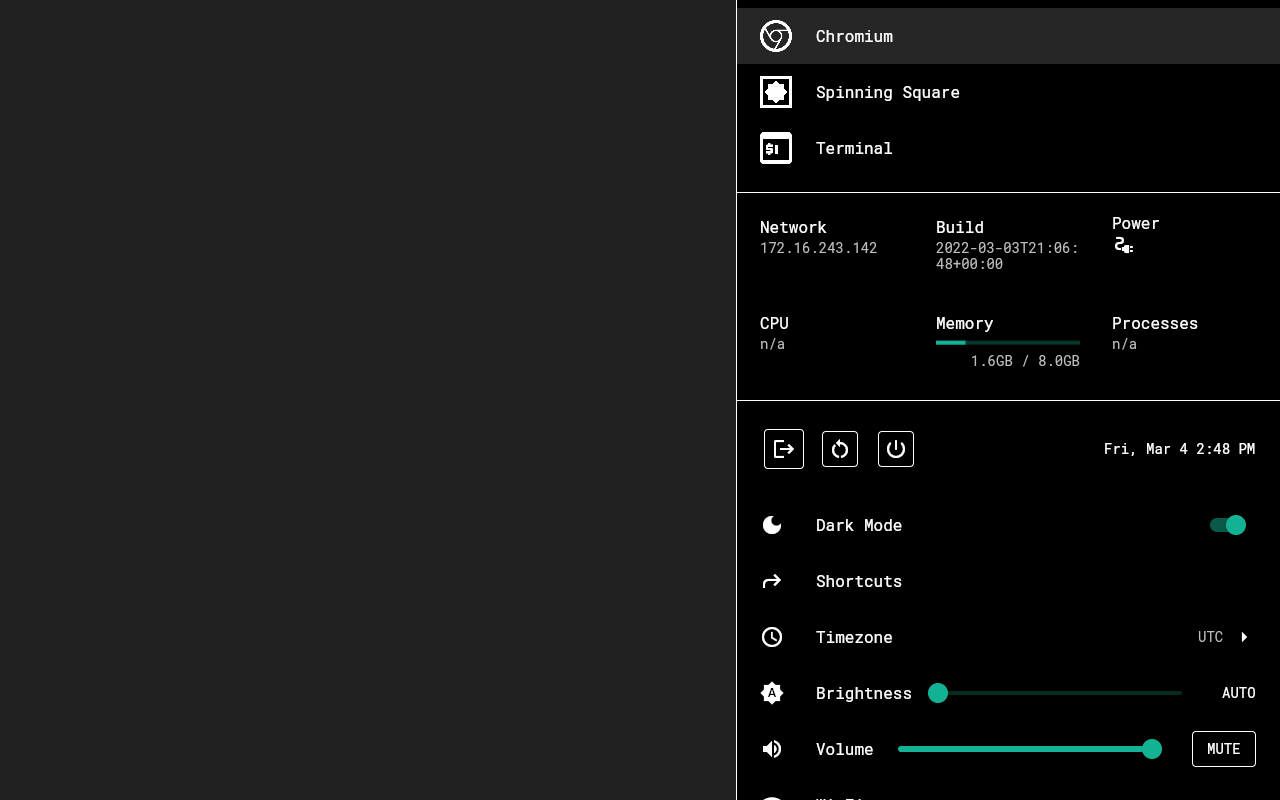Select the Chromium entry in app list

click(x=854, y=36)
